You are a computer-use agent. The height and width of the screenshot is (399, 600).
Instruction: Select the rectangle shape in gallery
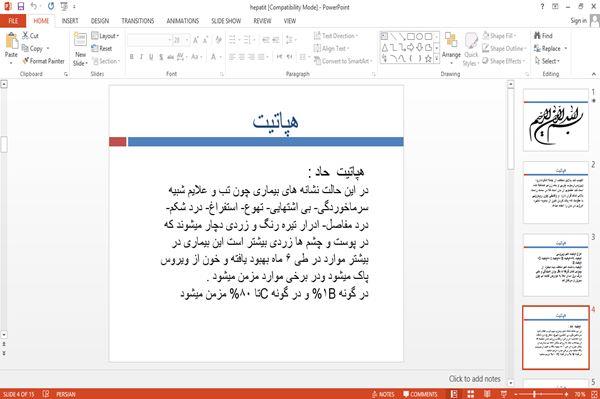pyautogui.click(x=411, y=37)
